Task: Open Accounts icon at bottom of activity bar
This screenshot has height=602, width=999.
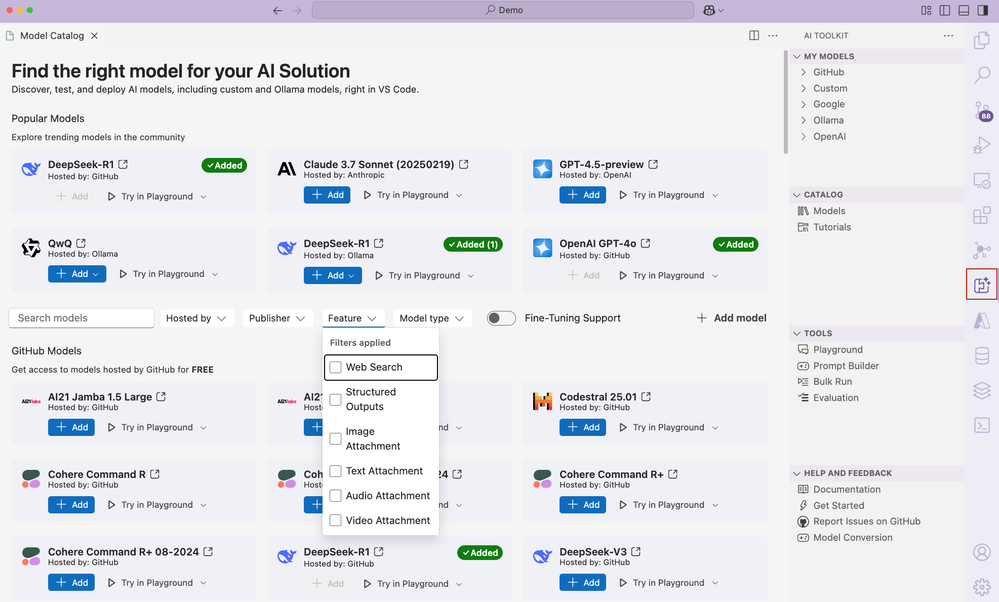Action: (x=982, y=552)
